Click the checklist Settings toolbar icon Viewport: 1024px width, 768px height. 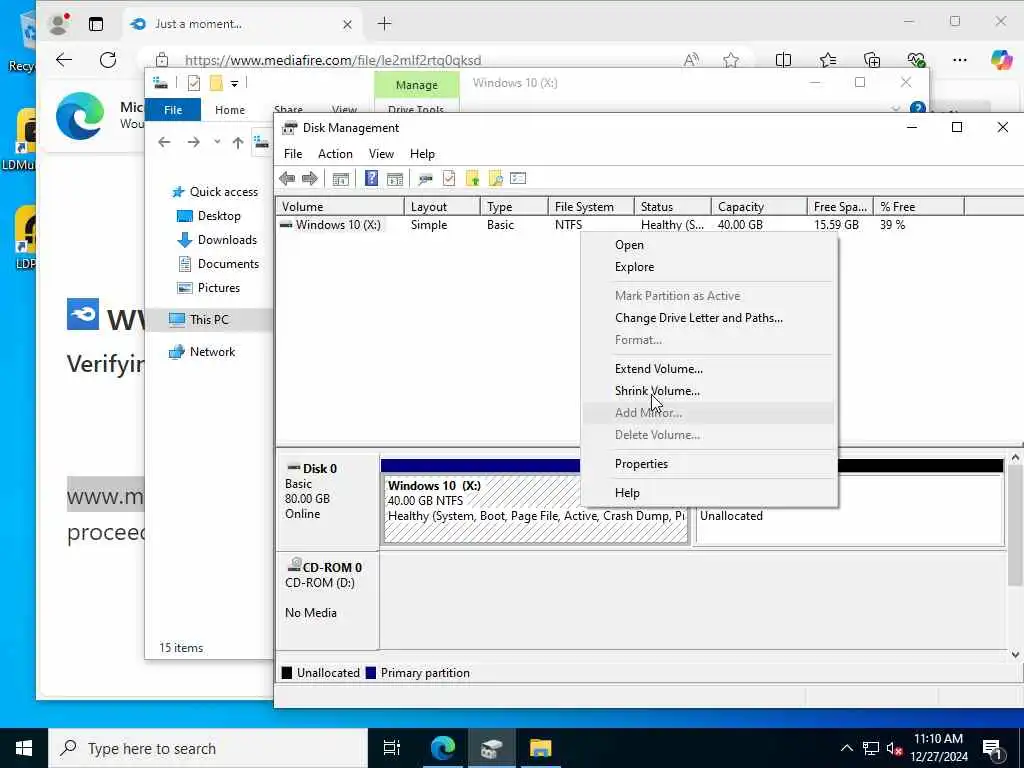tap(518, 178)
